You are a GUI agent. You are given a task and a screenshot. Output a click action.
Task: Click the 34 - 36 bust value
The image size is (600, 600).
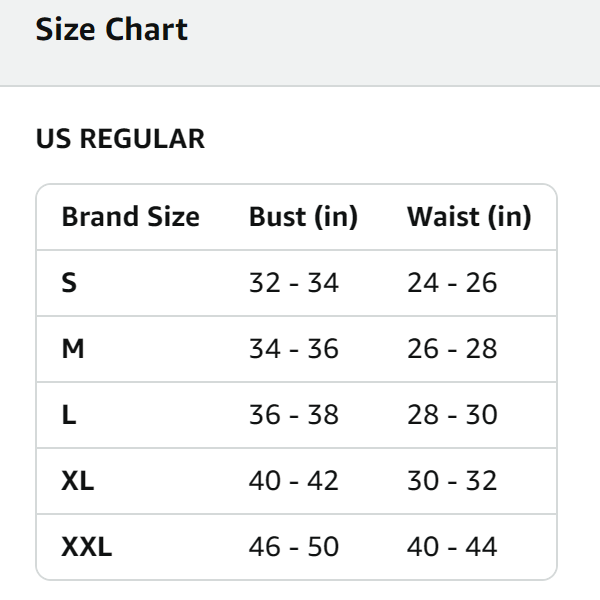pos(293,349)
